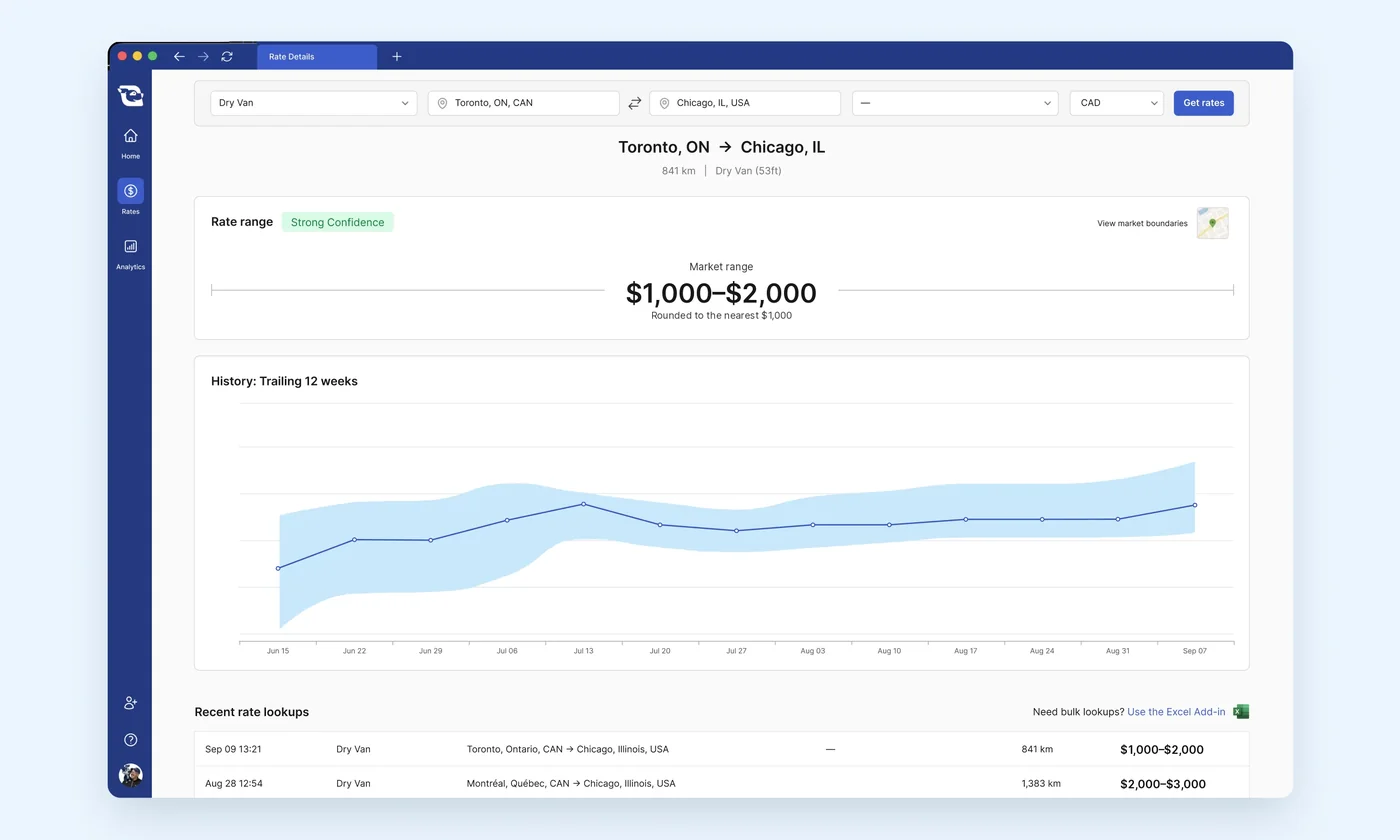1400x840 pixels.
Task: Select the Rate Details tab
Action: pos(317,57)
